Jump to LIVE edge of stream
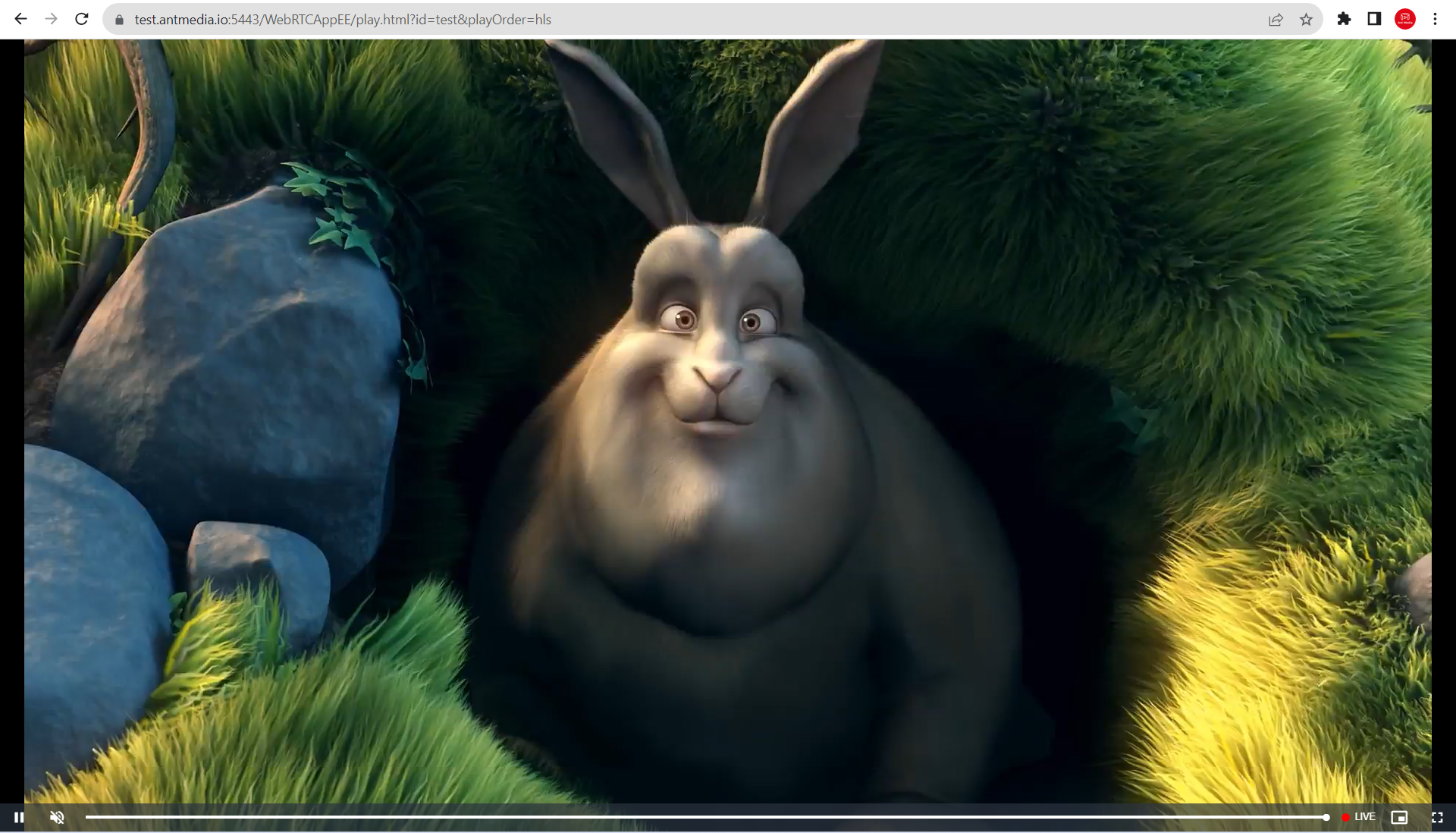This screenshot has width=1456, height=833. pos(1358,817)
